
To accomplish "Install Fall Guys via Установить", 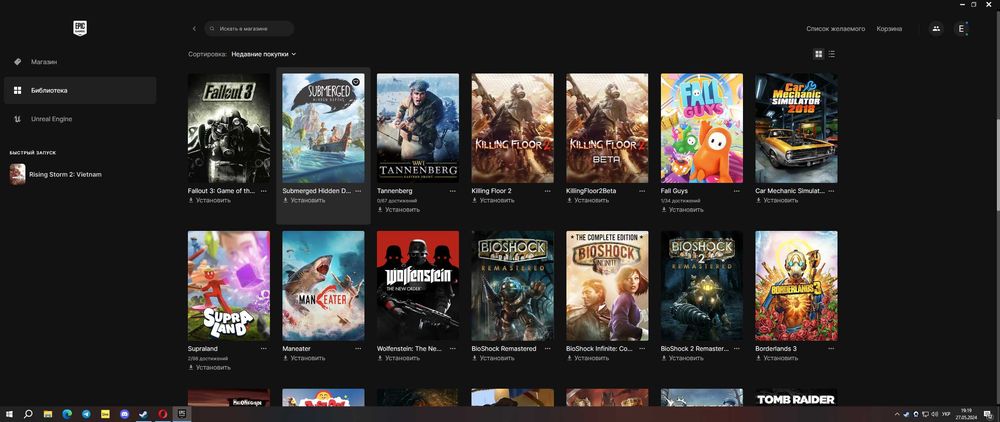I will click(x=682, y=210).
